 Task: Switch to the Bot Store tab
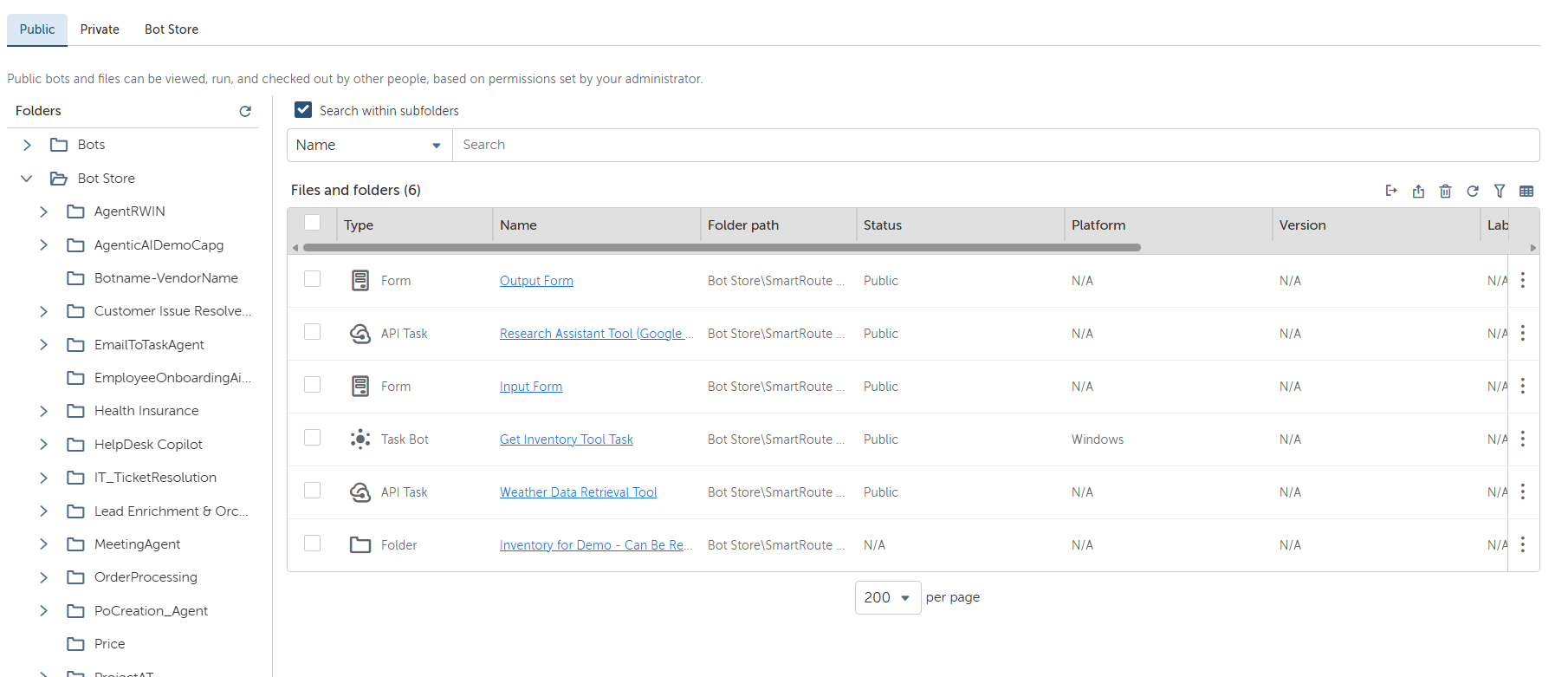tap(172, 29)
